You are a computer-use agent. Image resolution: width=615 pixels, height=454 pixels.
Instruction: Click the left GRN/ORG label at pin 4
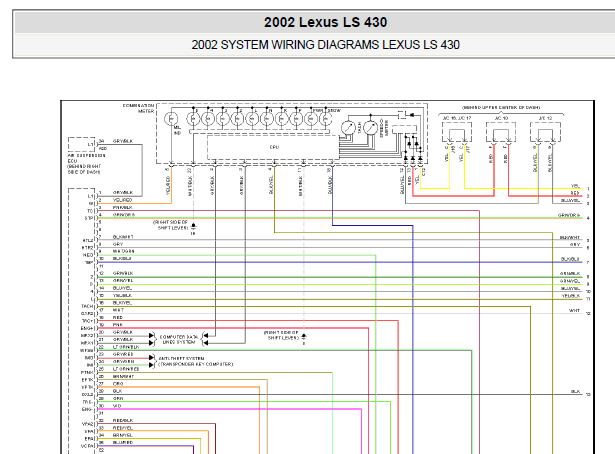(x=124, y=215)
